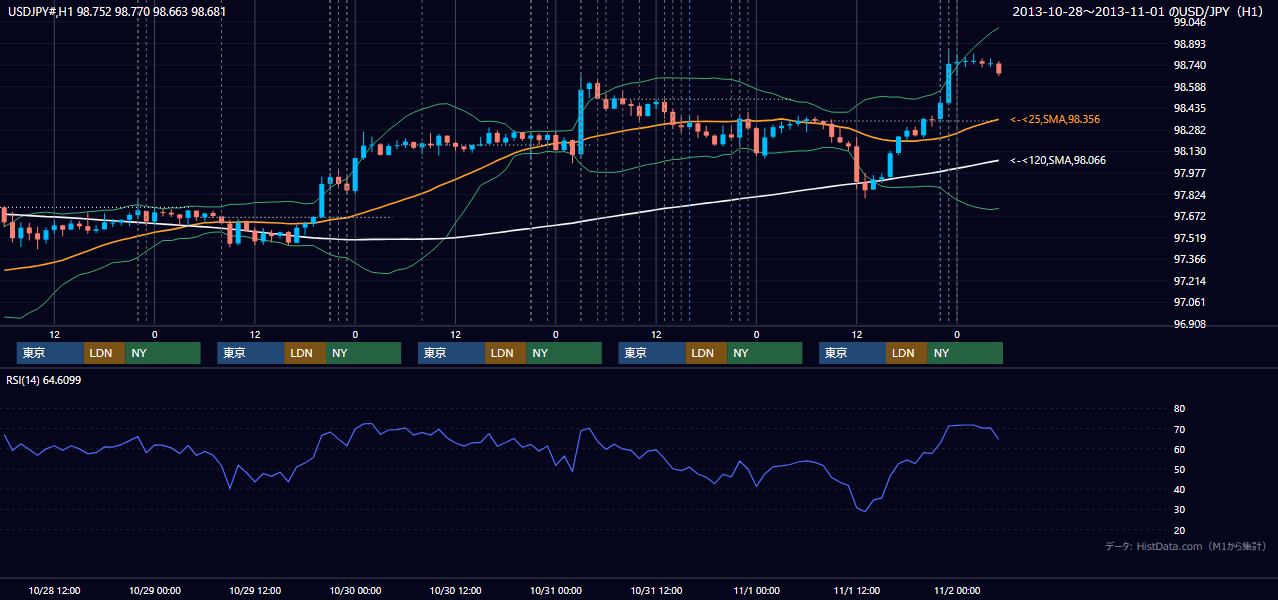The height and width of the screenshot is (600, 1278).
Task: Click the 10/31 12:00 time axis label
Action: click(x=656, y=590)
